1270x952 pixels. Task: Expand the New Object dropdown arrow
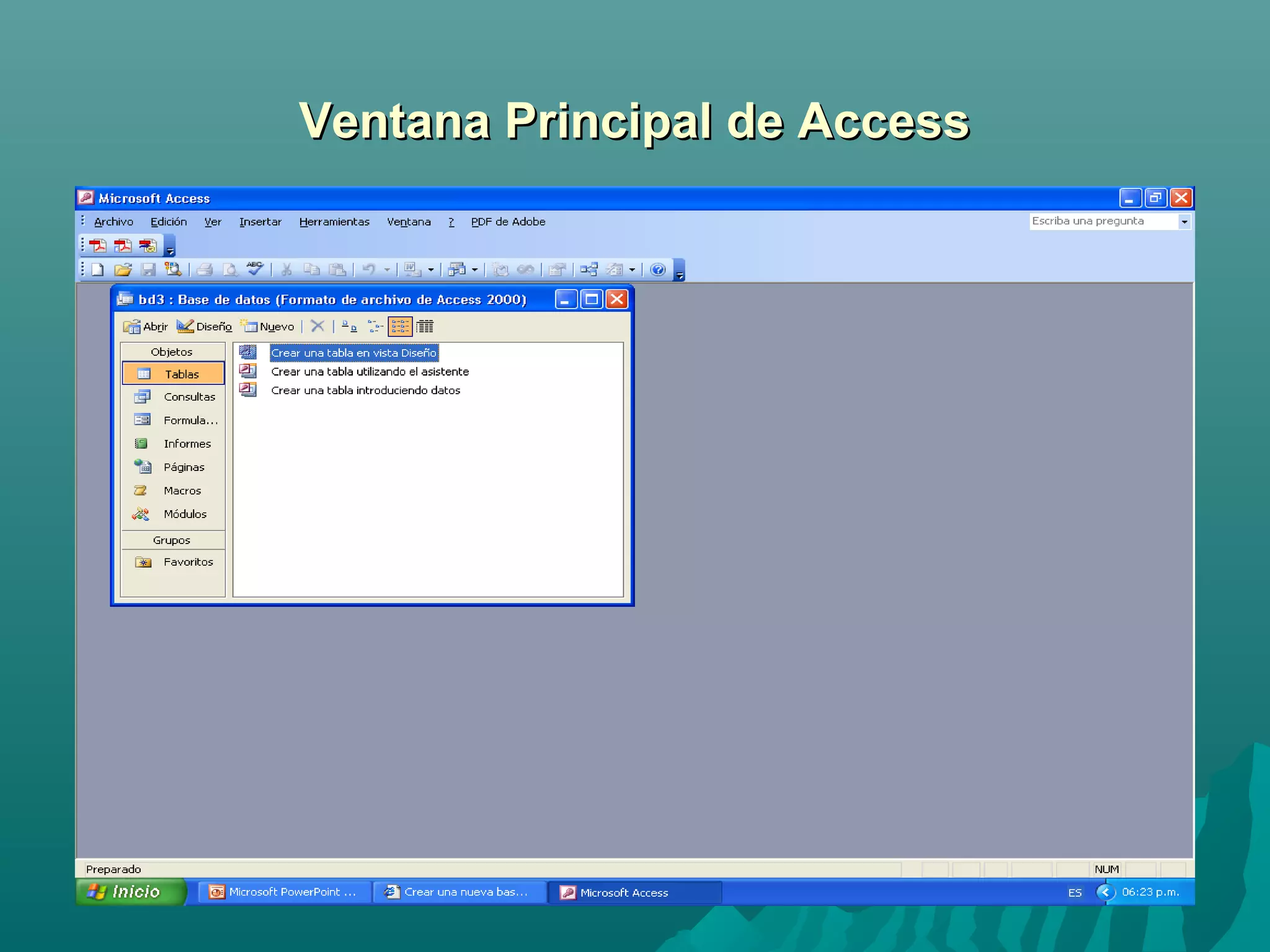point(632,270)
